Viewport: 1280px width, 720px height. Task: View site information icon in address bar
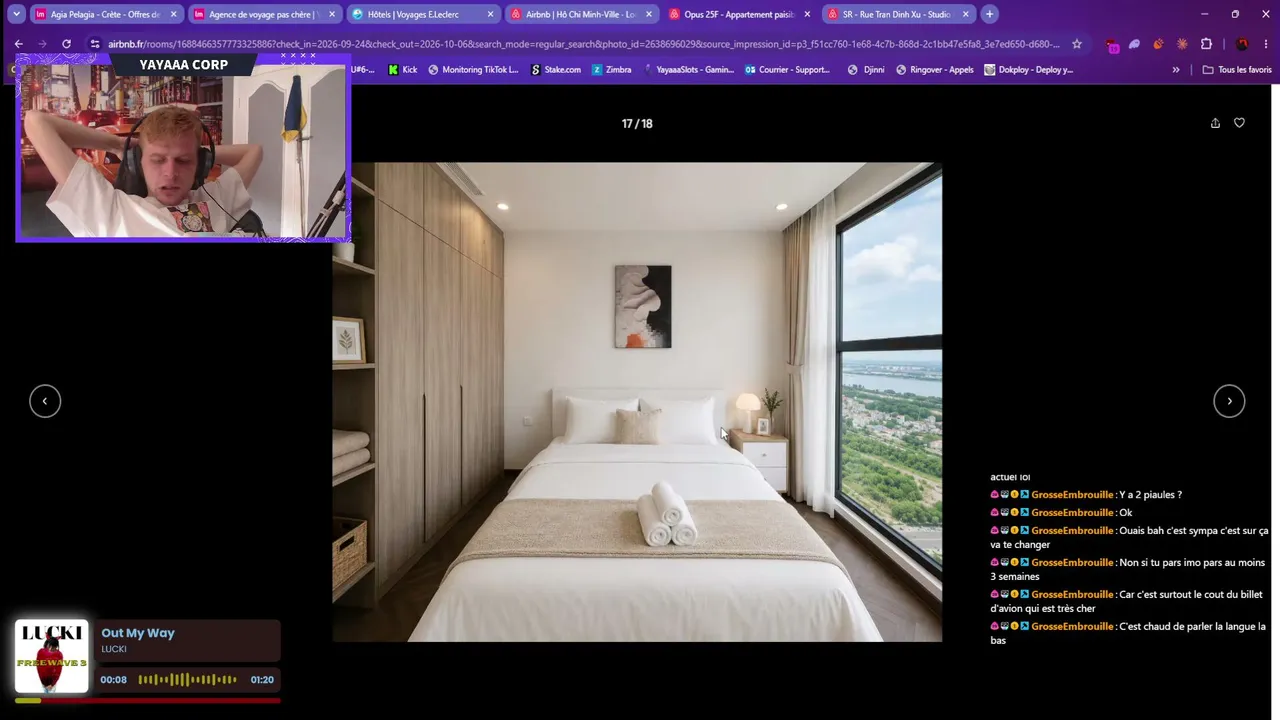[94, 44]
